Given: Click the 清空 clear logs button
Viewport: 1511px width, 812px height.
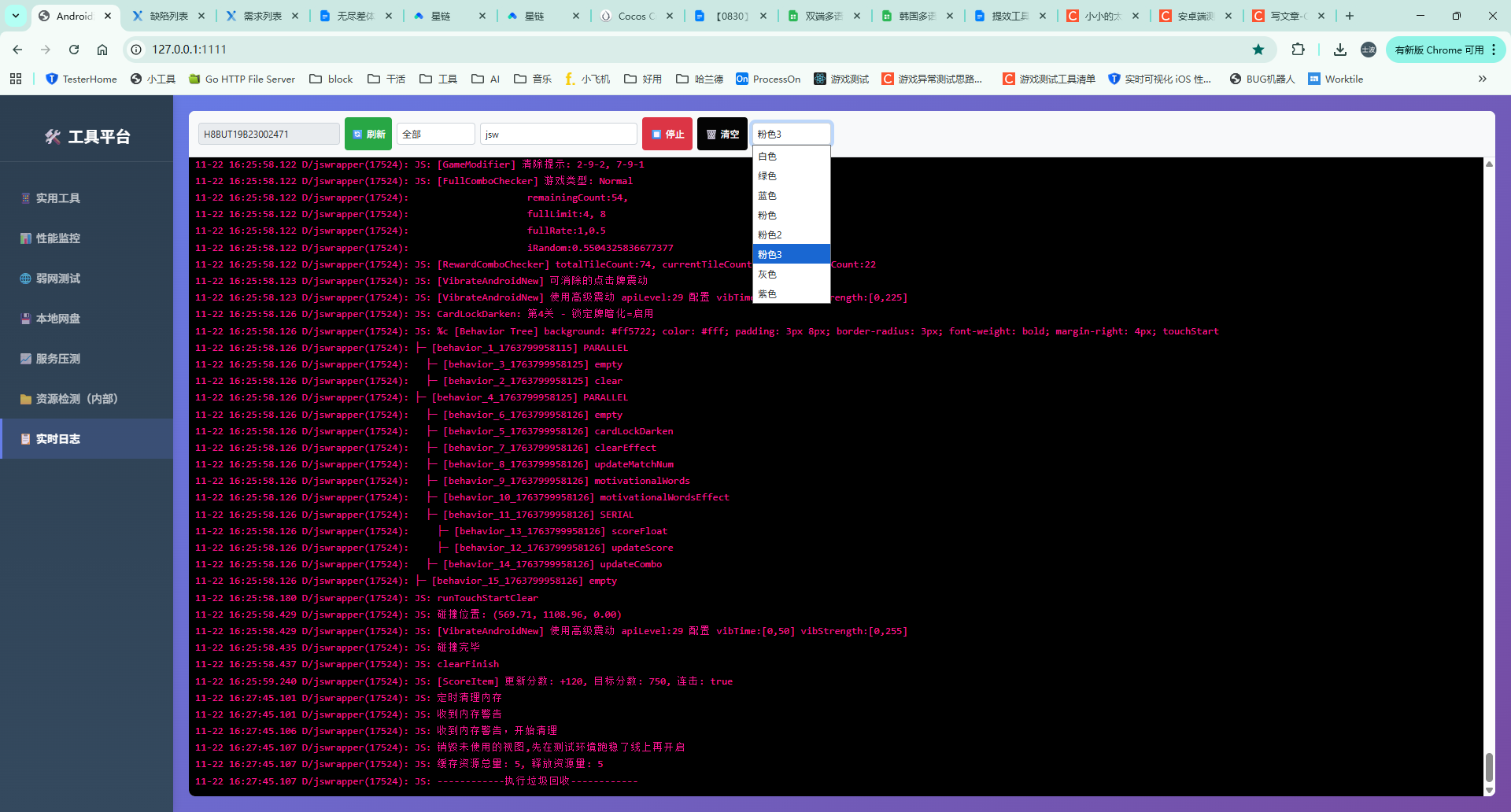Looking at the screenshot, I should (722, 134).
